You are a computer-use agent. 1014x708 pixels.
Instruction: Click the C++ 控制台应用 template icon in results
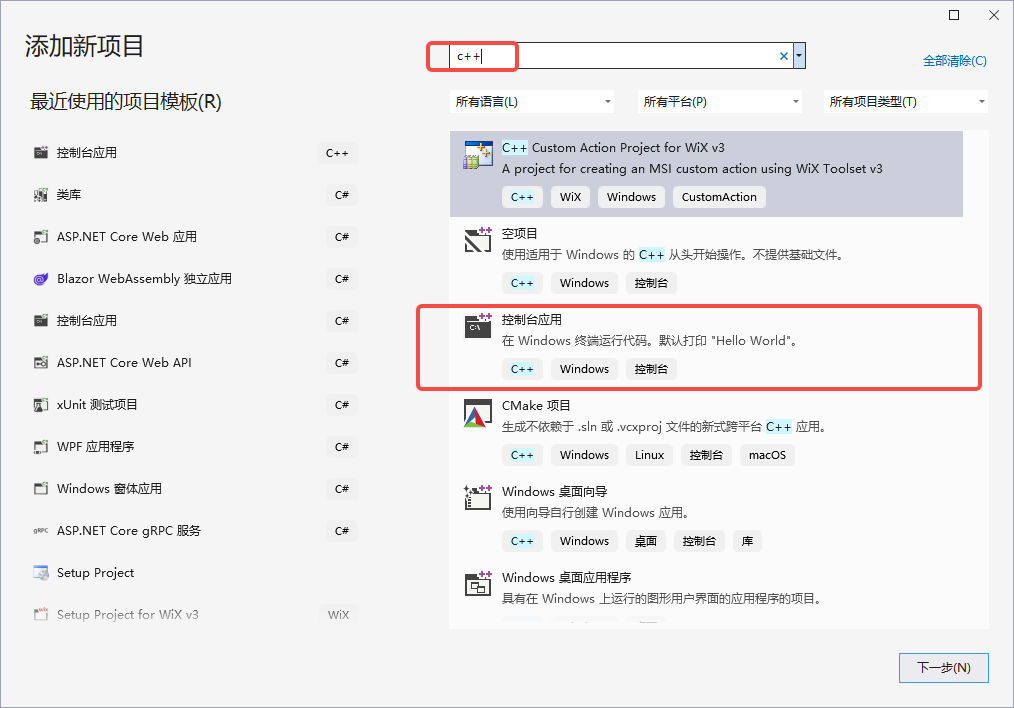click(478, 326)
